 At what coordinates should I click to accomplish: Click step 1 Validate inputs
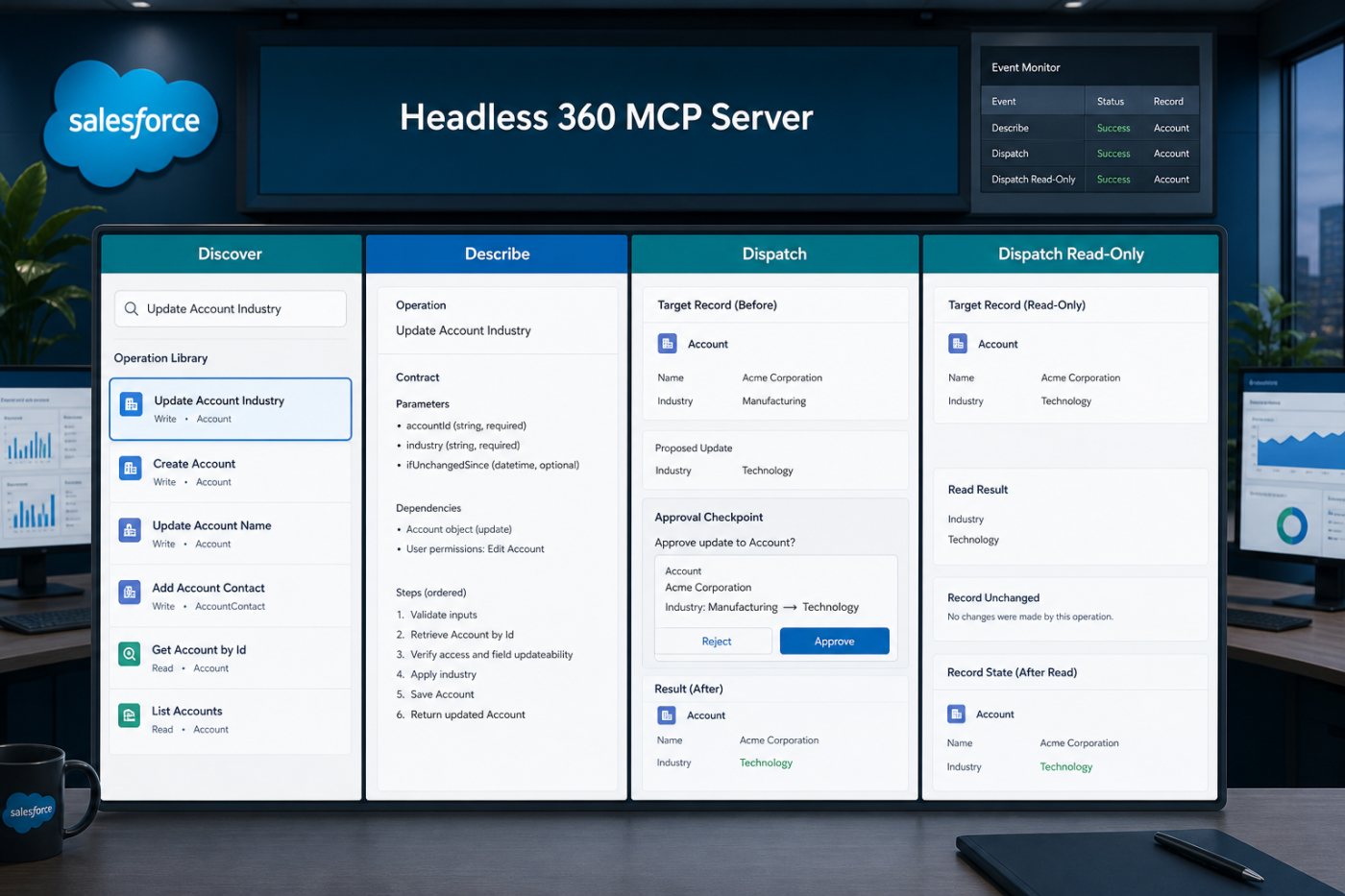[436, 615]
